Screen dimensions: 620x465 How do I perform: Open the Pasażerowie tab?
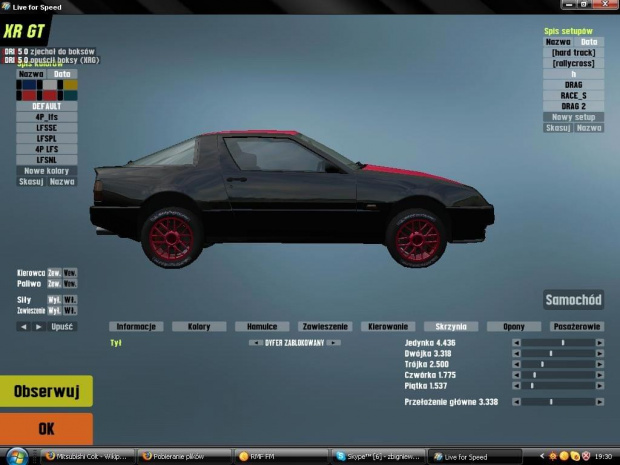click(577, 327)
